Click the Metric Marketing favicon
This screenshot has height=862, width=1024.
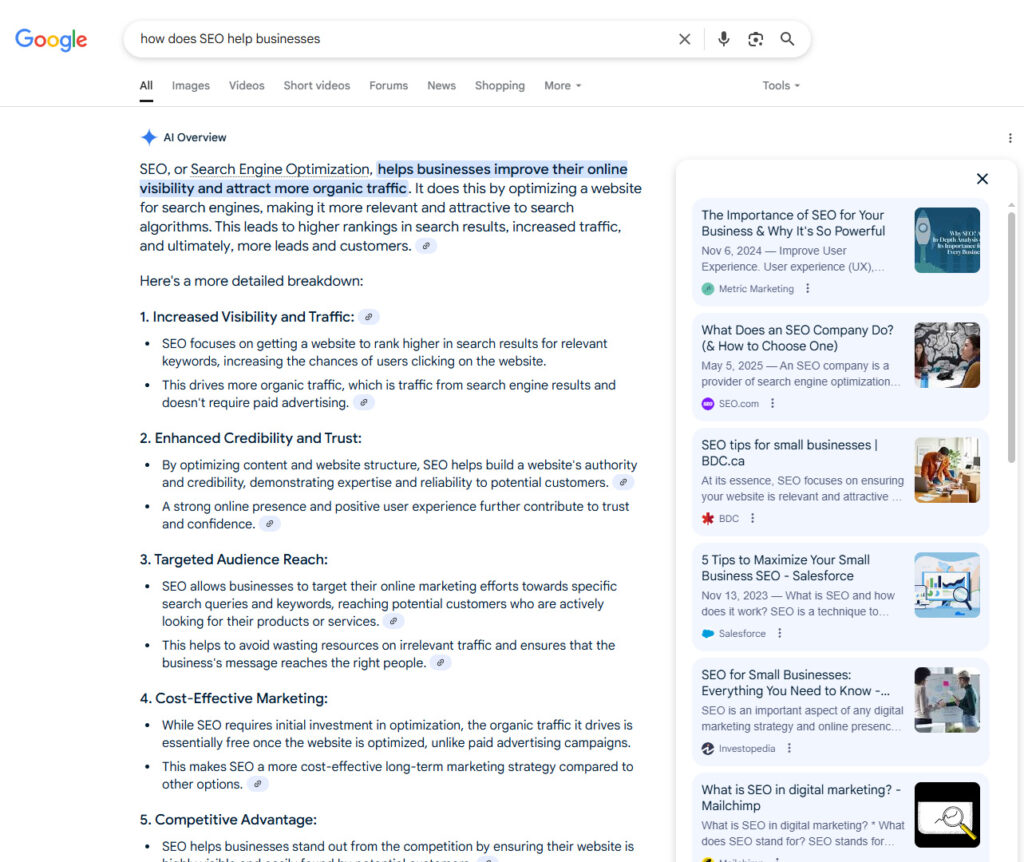(x=707, y=289)
